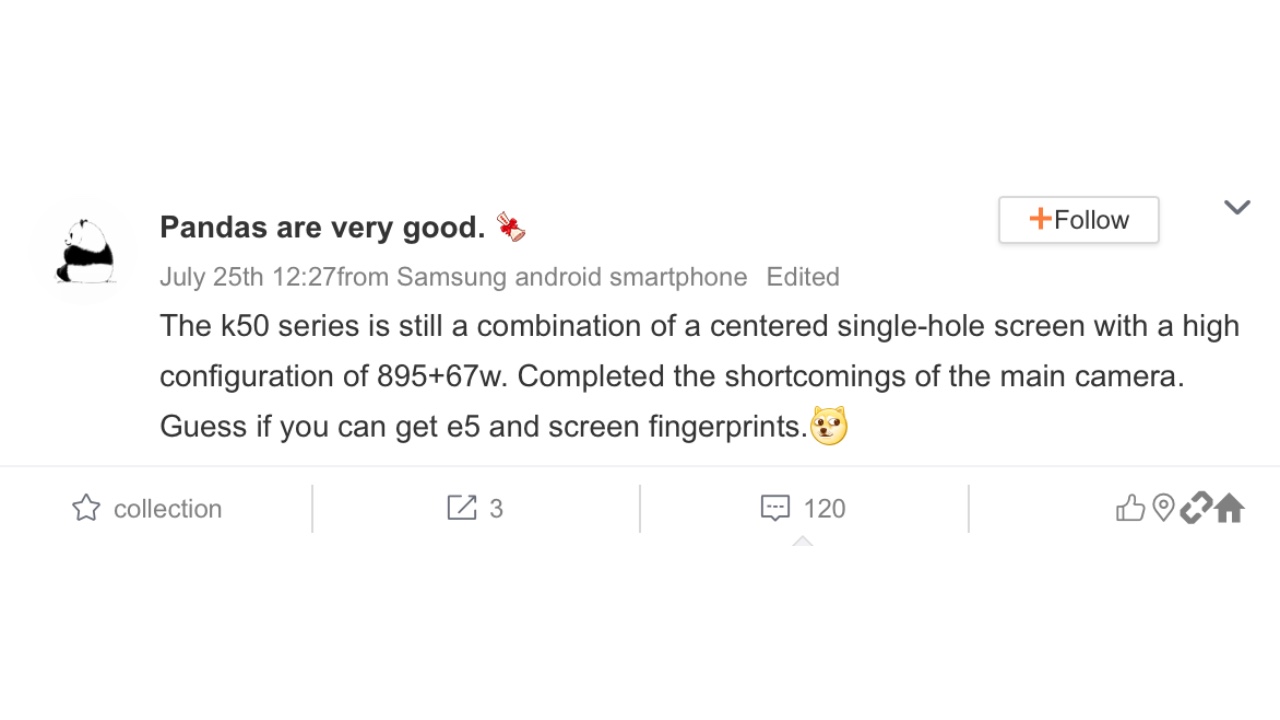Expand the post options chevron
The width and height of the screenshot is (1280, 720).
[x=1237, y=207]
